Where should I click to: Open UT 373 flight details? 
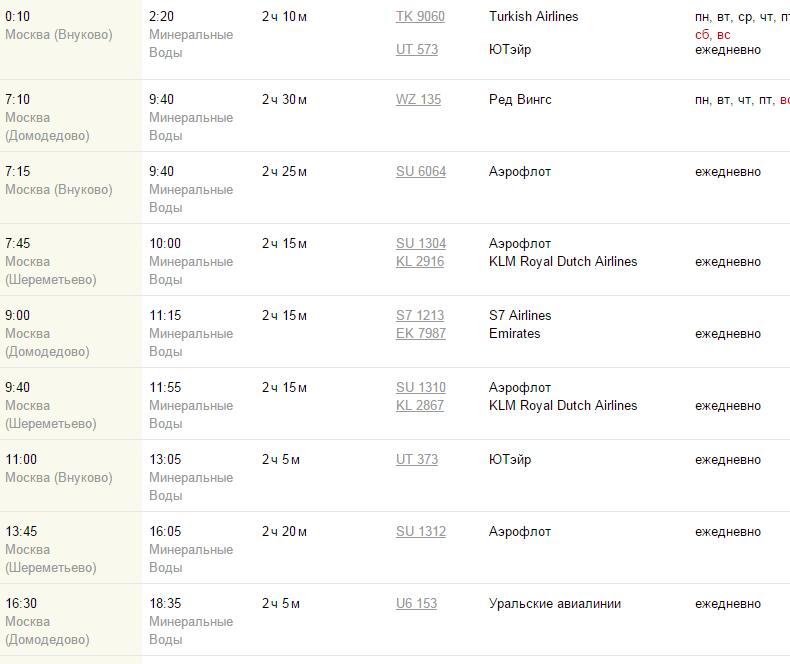417,459
